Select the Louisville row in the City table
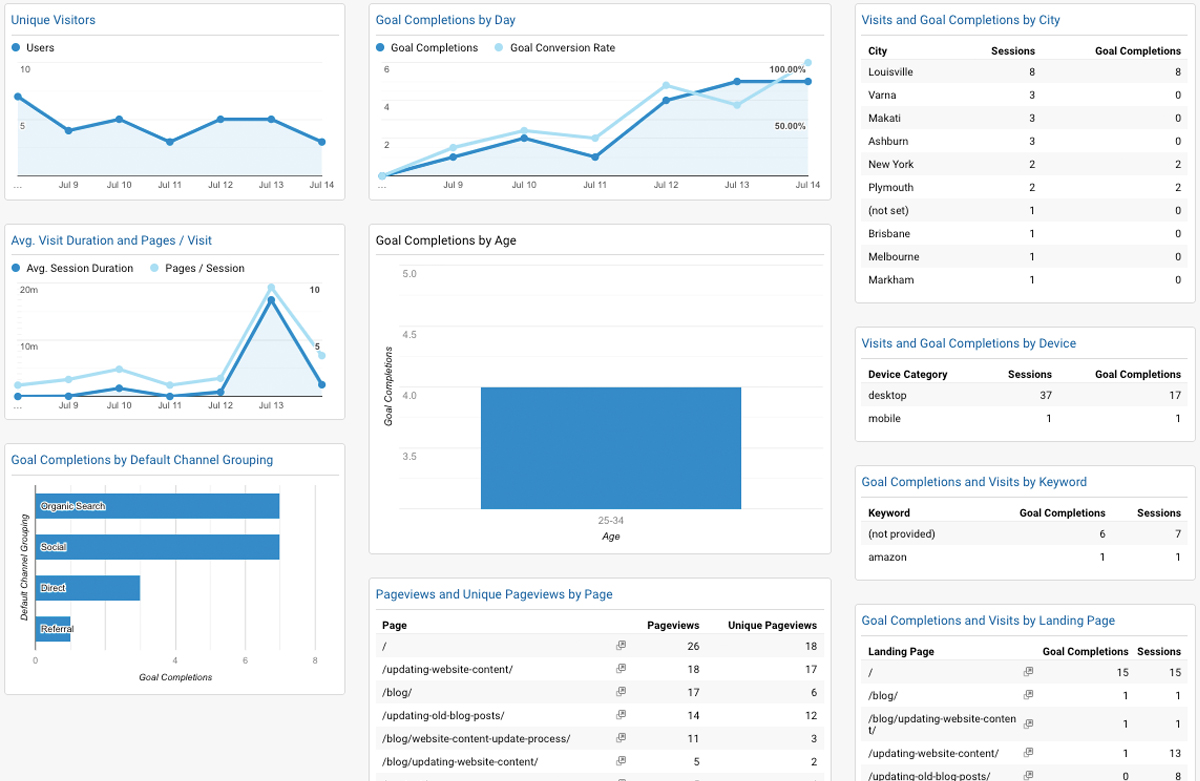The height and width of the screenshot is (781, 1200). click(x=1025, y=72)
